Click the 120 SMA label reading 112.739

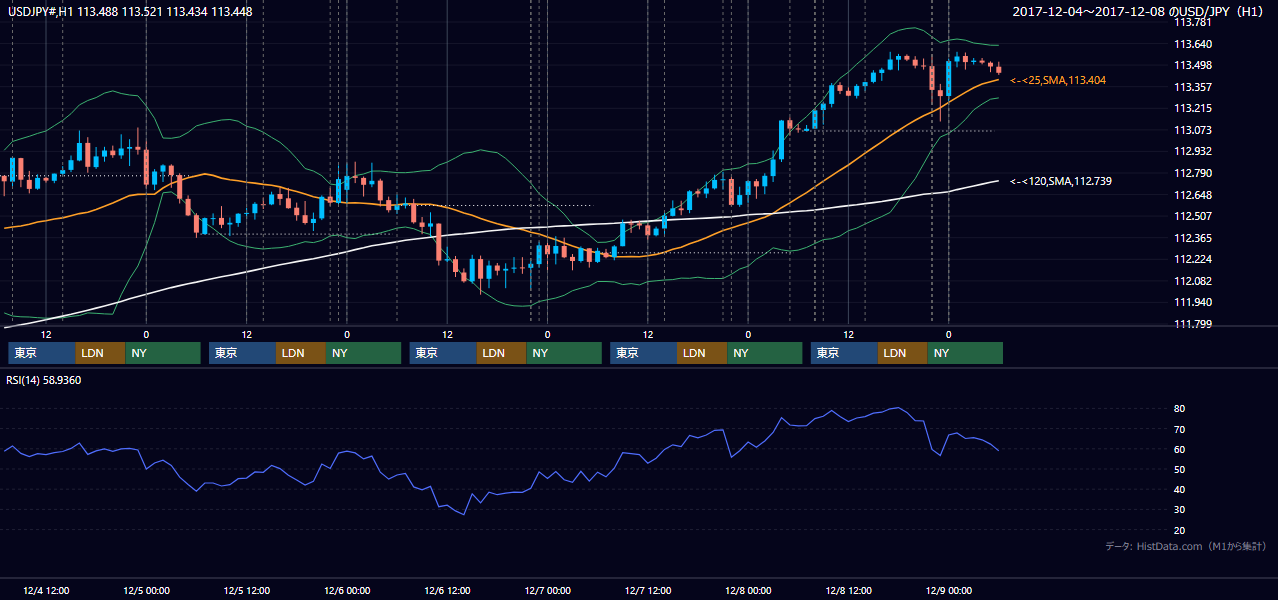click(x=1061, y=181)
